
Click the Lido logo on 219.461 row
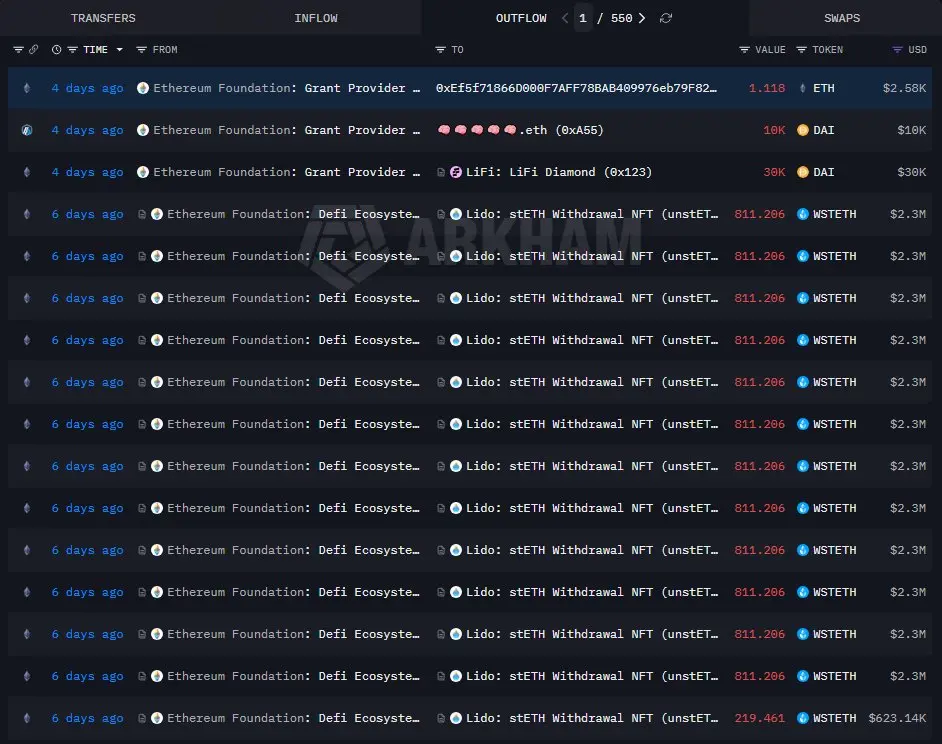pos(456,718)
